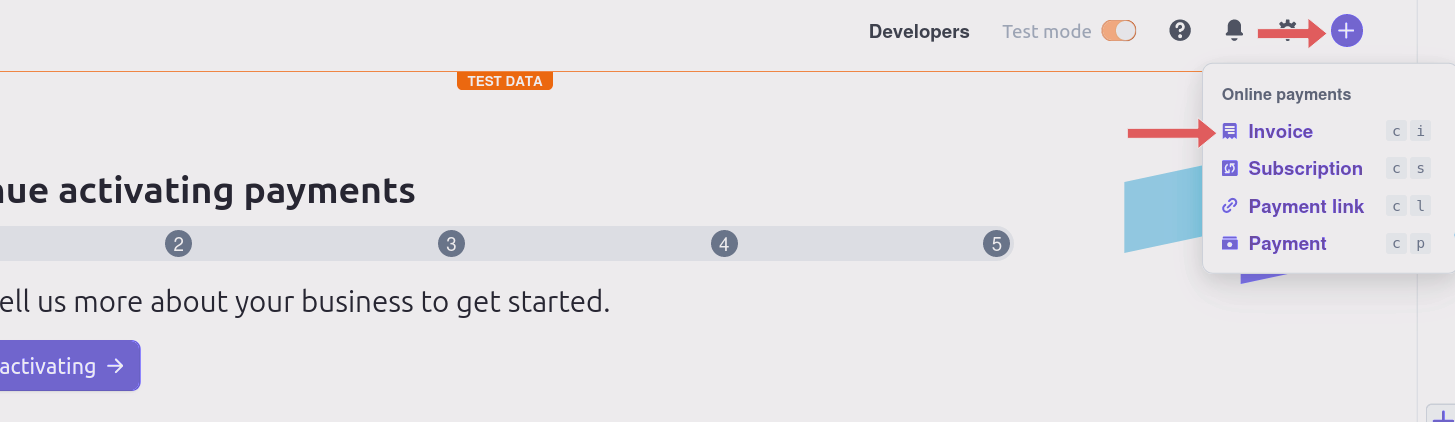This screenshot has height=422, width=1455.
Task: Click the Online payments menu heading
Action: pos(1286,94)
